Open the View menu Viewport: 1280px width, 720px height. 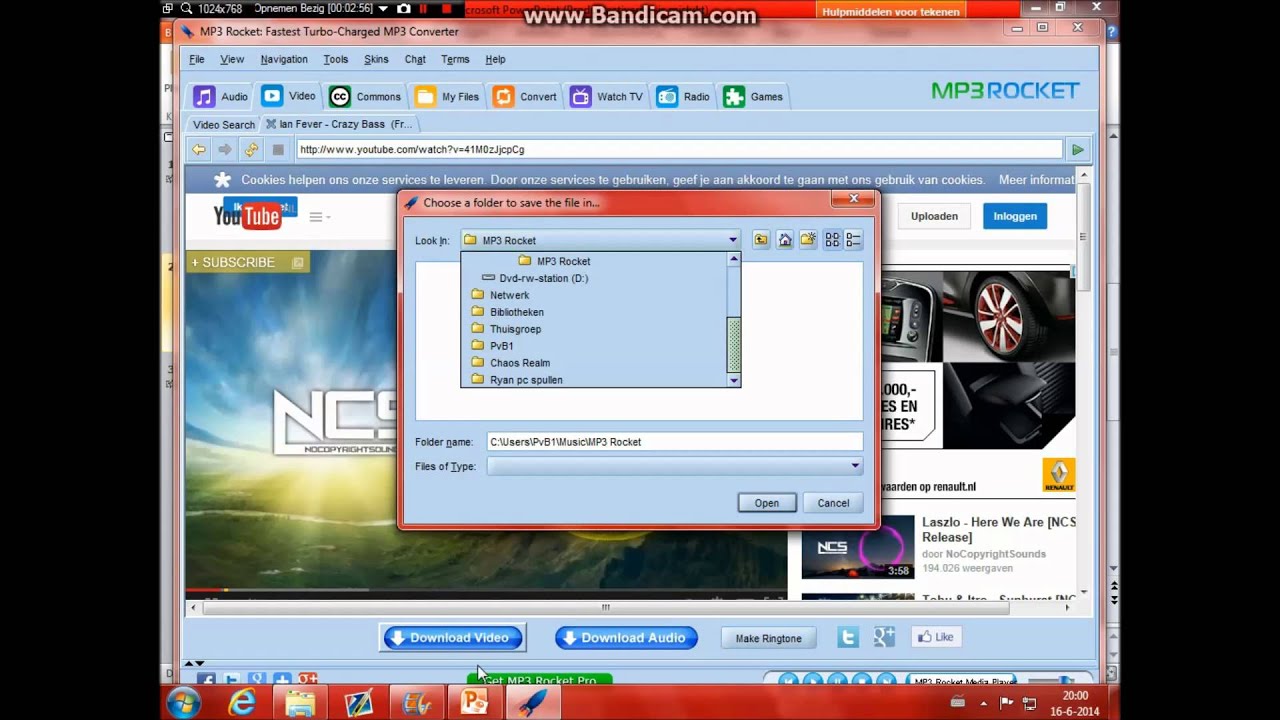(232, 59)
